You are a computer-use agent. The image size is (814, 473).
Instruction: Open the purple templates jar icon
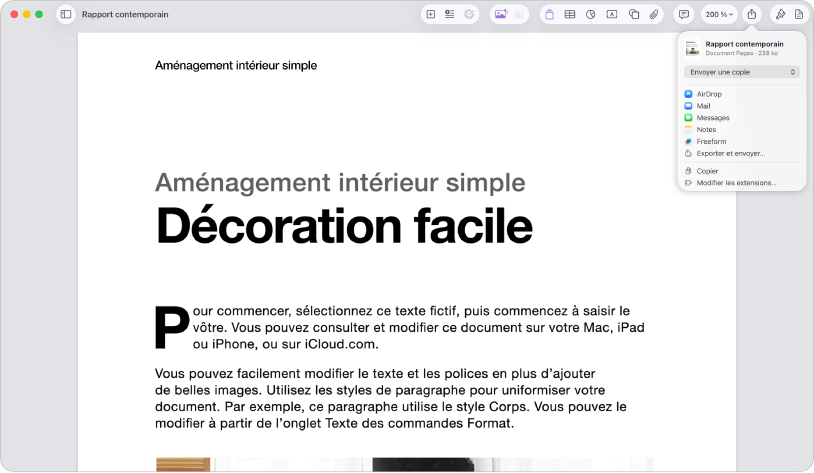(x=549, y=15)
